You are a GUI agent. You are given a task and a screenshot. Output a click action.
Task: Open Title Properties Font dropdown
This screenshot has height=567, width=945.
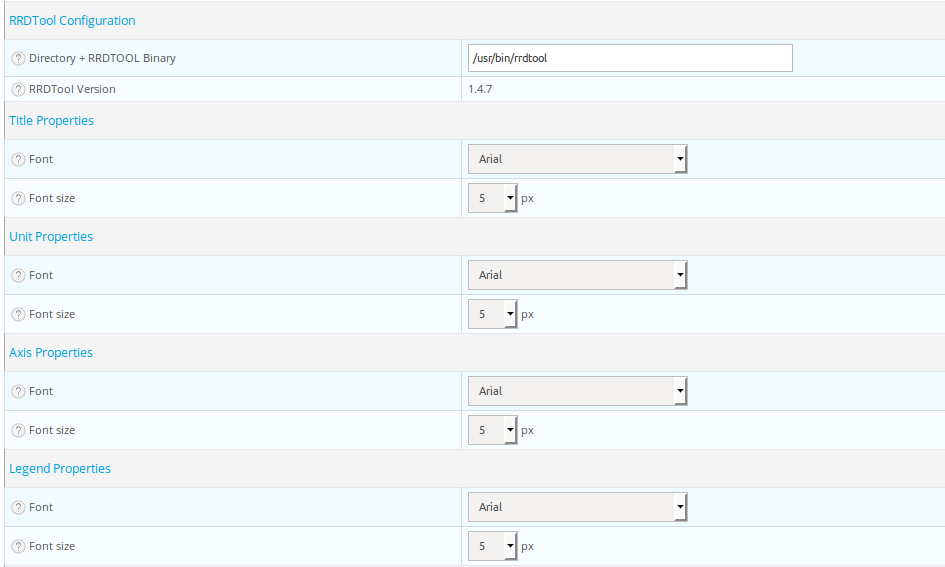click(x=577, y=159)
